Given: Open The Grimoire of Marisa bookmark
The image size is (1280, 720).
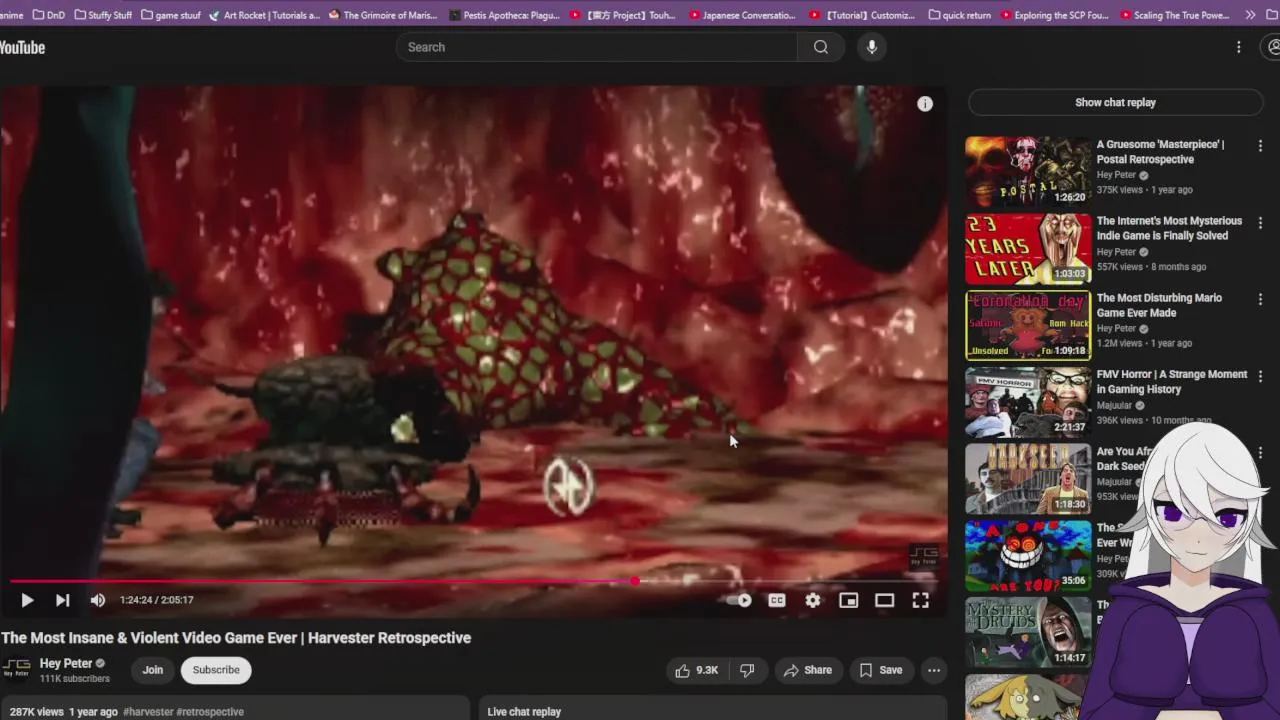Looking at the screenshot, I should point(382,15).
